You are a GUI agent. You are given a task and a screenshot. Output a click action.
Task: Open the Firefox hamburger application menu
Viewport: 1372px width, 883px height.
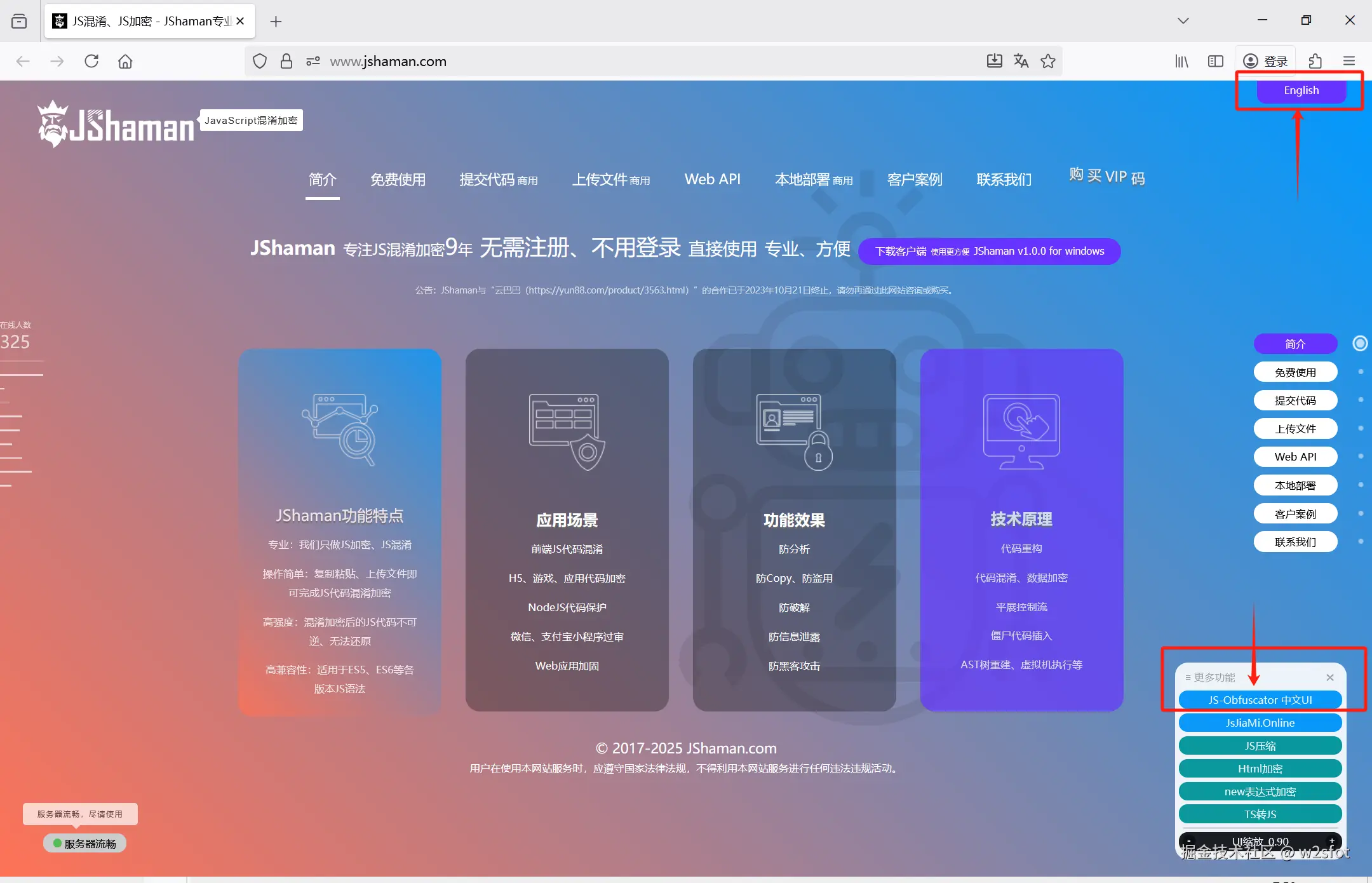[1349, 61]
